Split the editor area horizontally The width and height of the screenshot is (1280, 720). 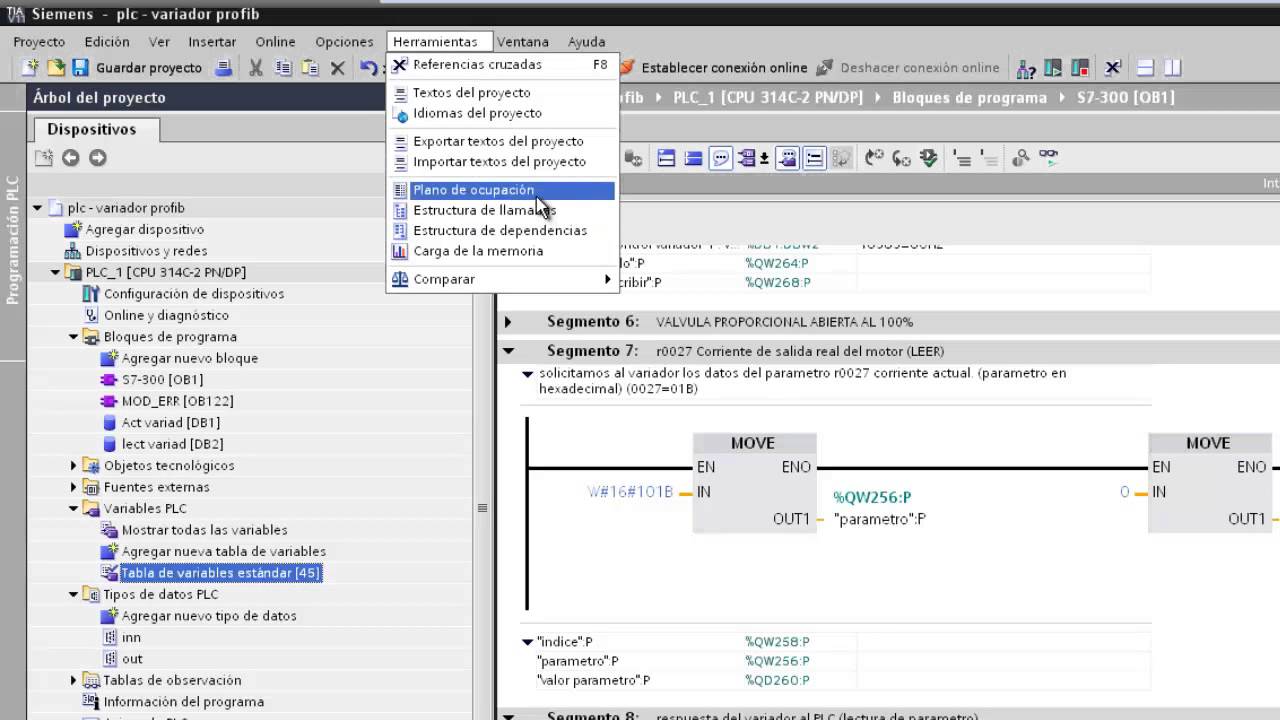click(1146, 68)
